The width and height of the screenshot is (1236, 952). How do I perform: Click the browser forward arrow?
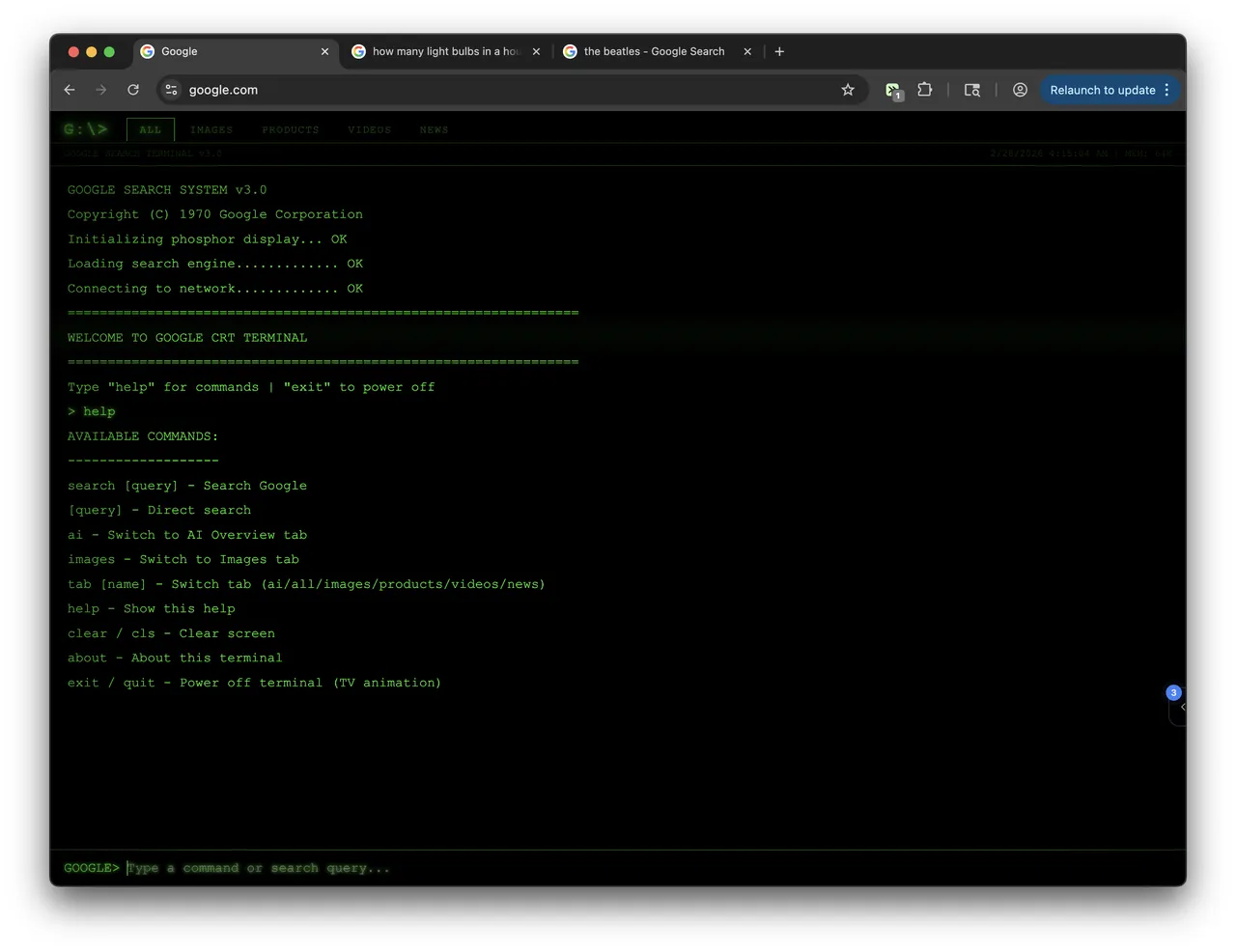coord(101,90)
